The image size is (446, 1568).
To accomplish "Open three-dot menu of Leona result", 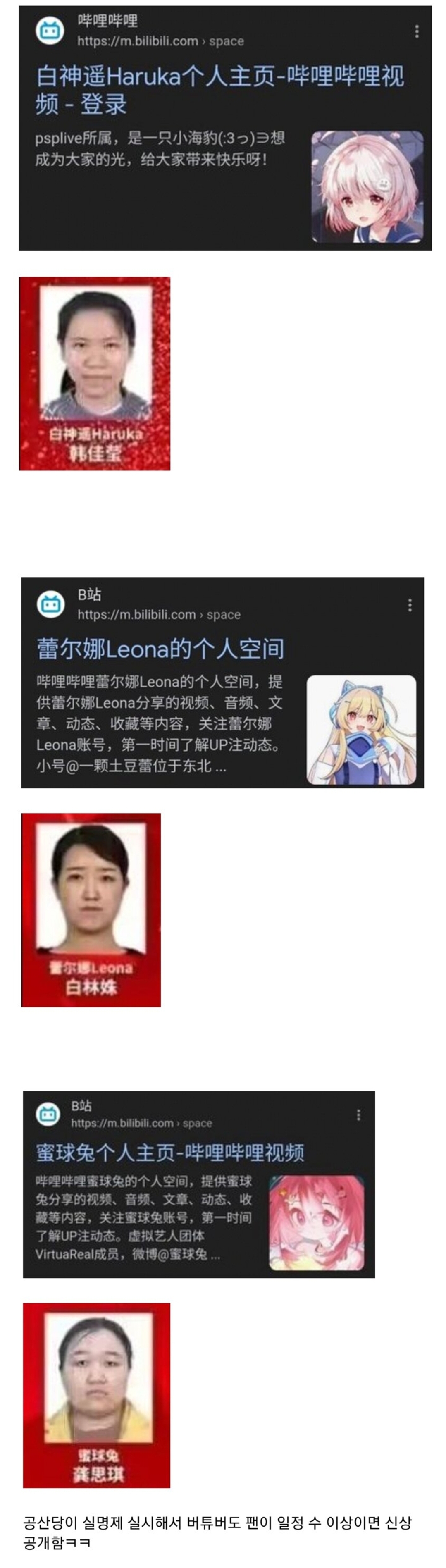I will tap(410, 604).
